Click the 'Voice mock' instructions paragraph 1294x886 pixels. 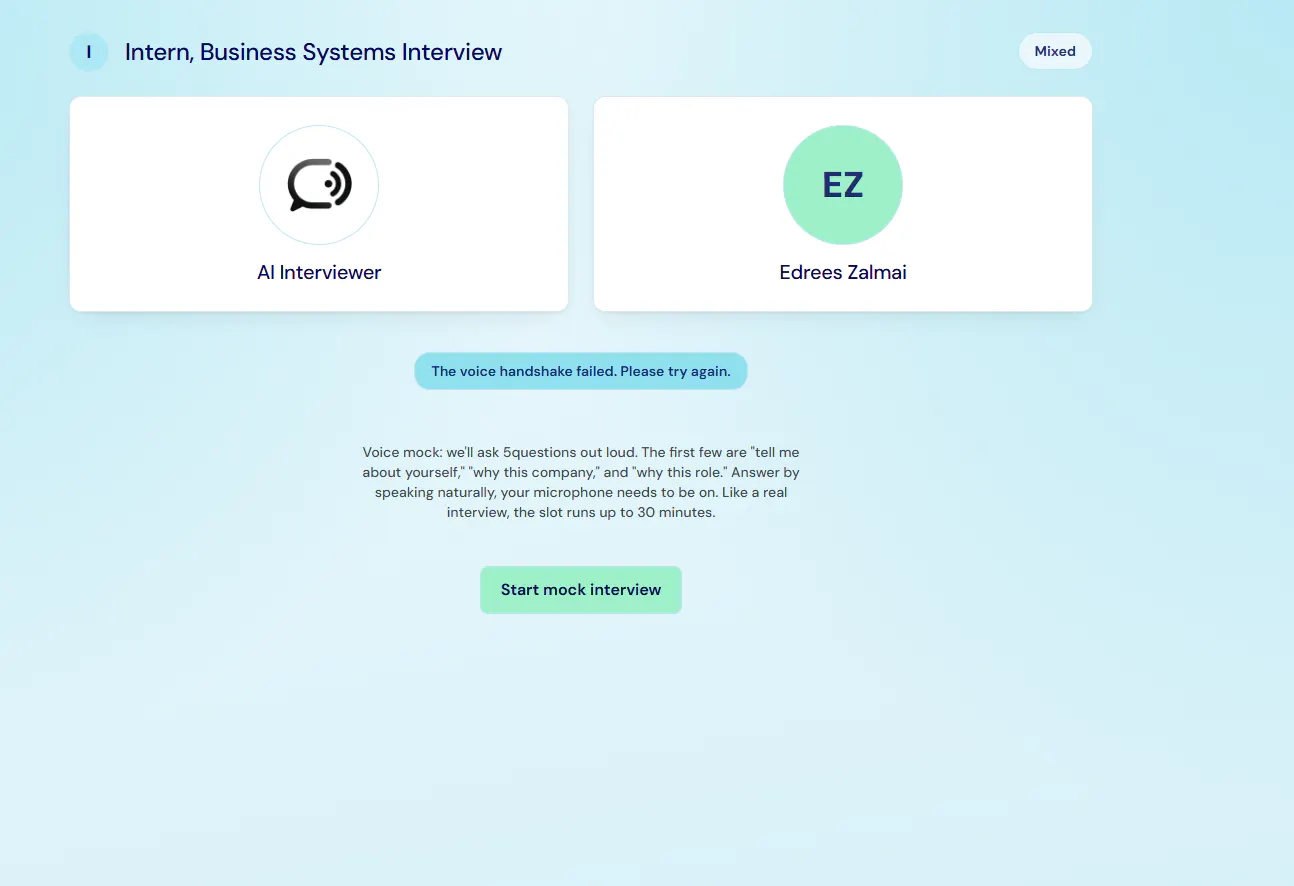click(x=581, y=482)
